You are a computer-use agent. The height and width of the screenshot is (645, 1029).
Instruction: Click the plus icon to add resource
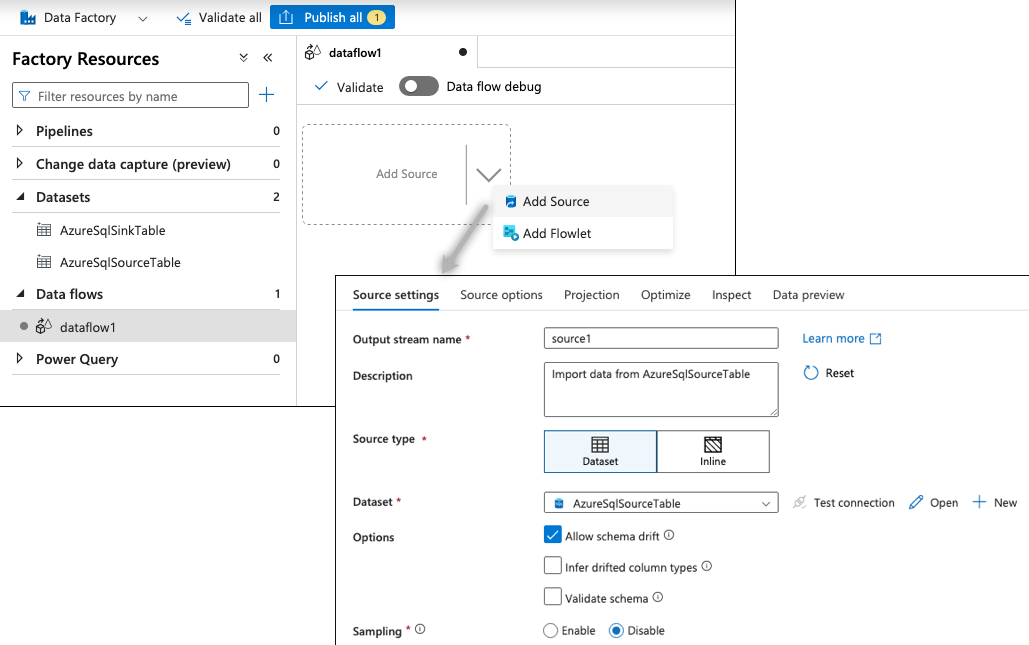266,95
